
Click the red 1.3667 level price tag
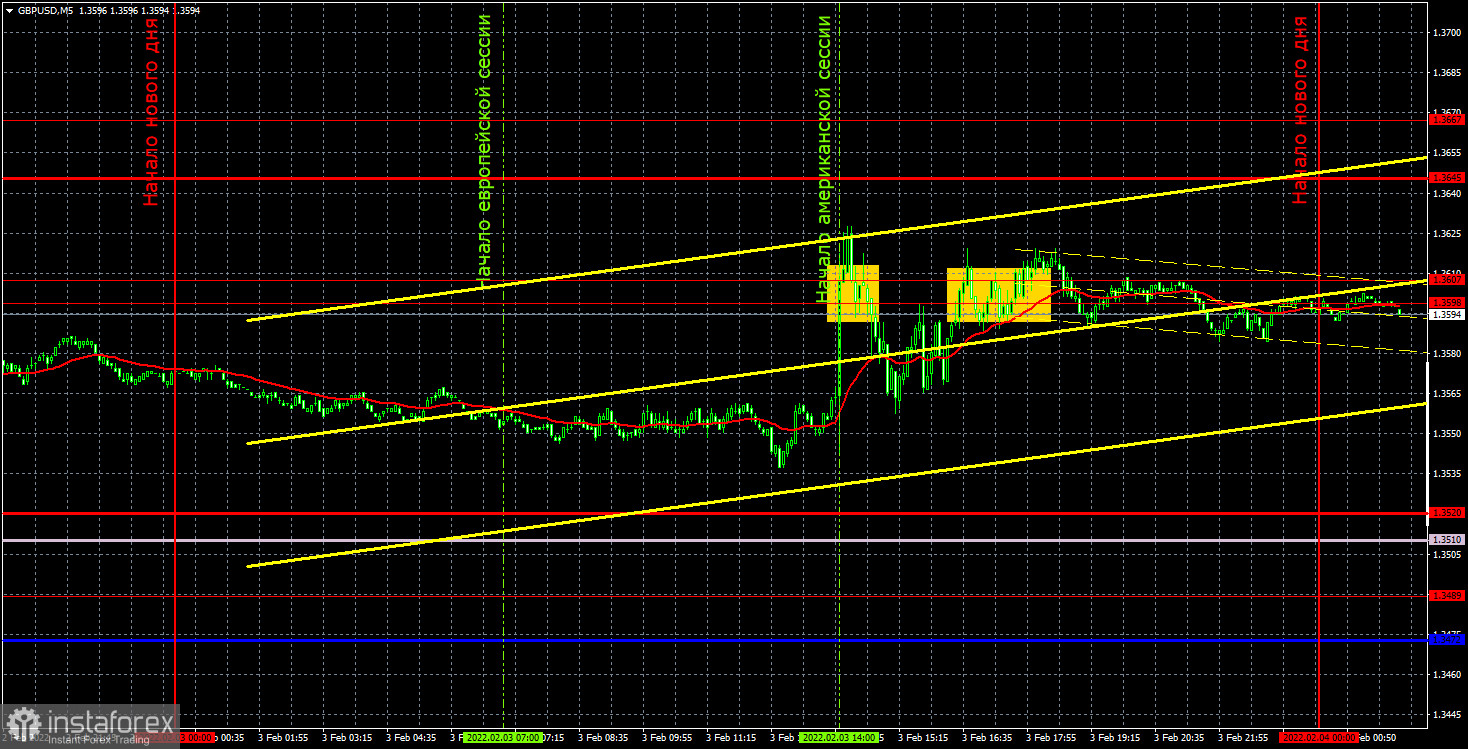tap(1447, 120)
